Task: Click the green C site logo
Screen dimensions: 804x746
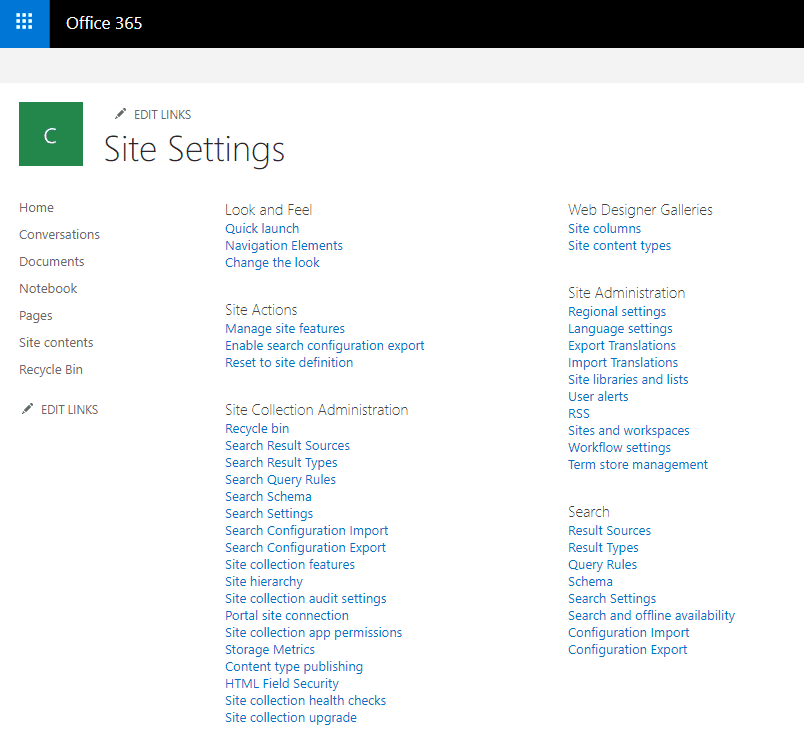Action: pos(51,134)
